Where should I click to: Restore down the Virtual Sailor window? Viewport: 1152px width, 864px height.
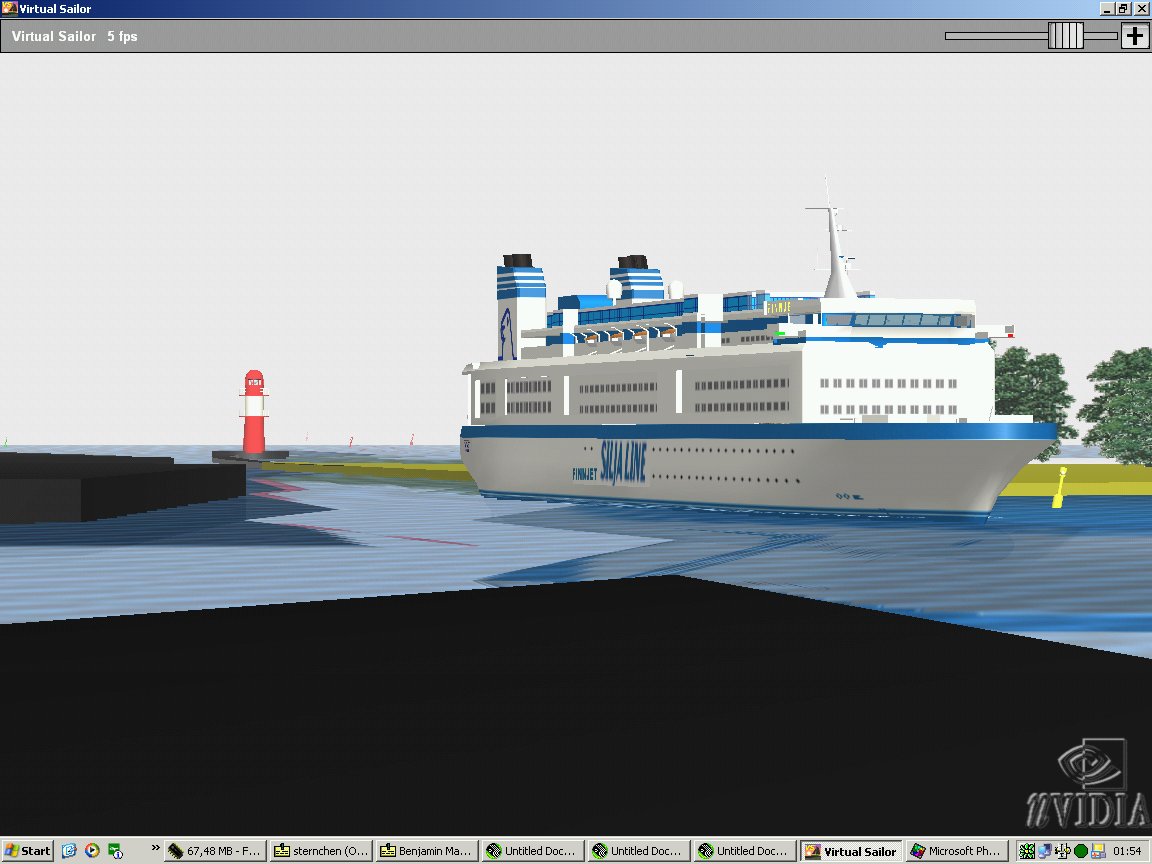click(x=1123, y=9)
